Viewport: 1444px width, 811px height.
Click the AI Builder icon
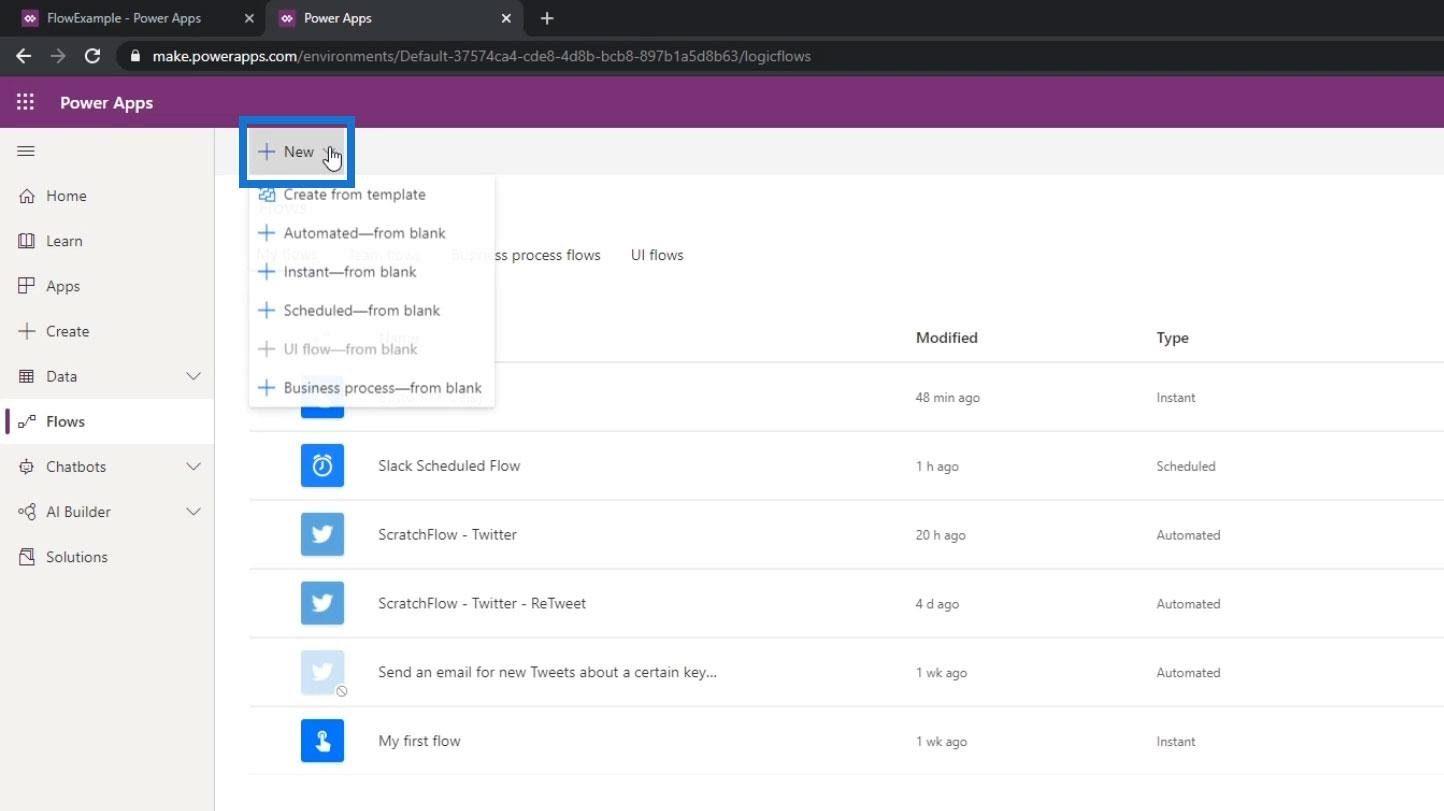[27, 512]
